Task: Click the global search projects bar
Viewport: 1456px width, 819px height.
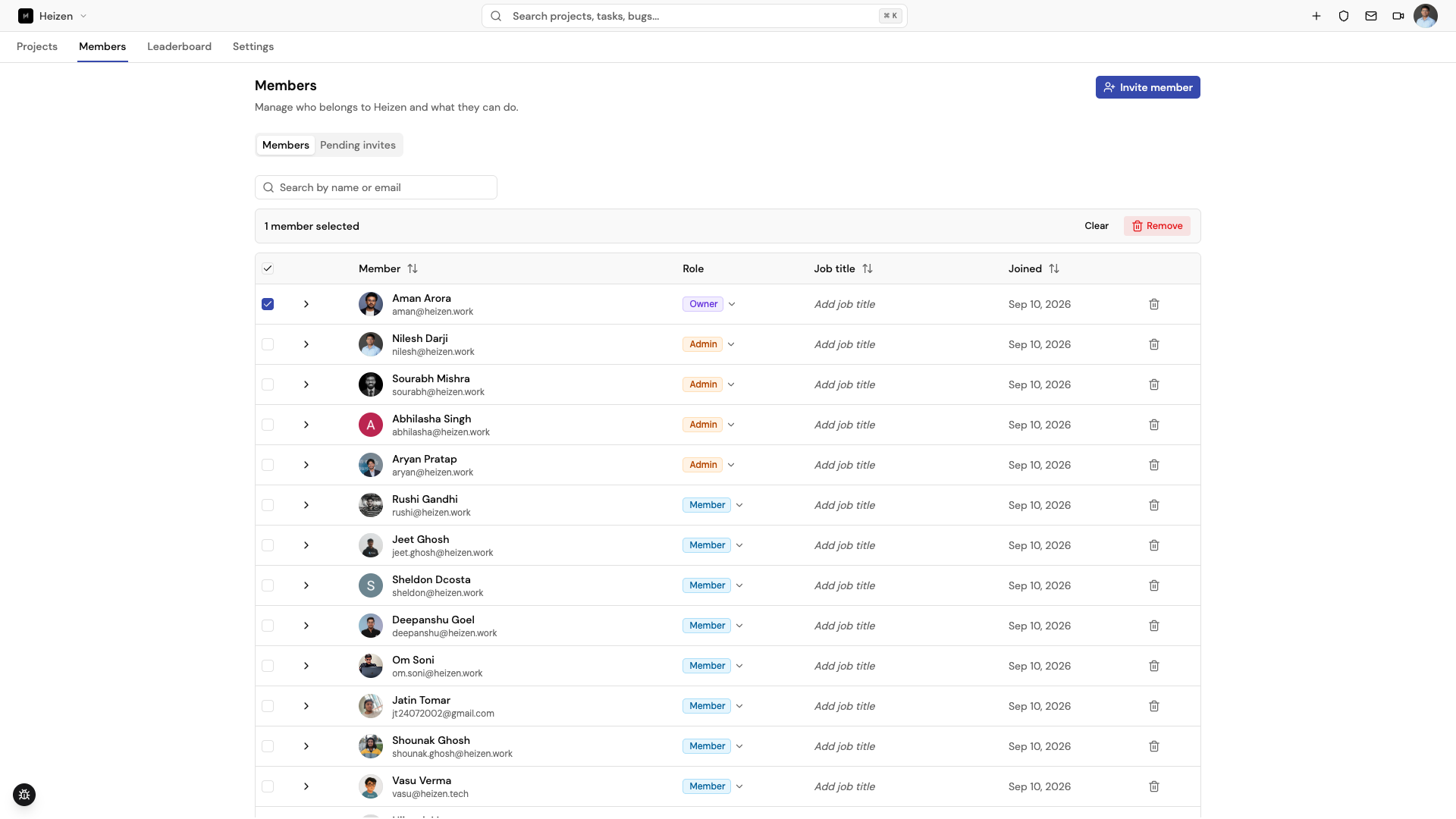Action: tap(695, 16)
